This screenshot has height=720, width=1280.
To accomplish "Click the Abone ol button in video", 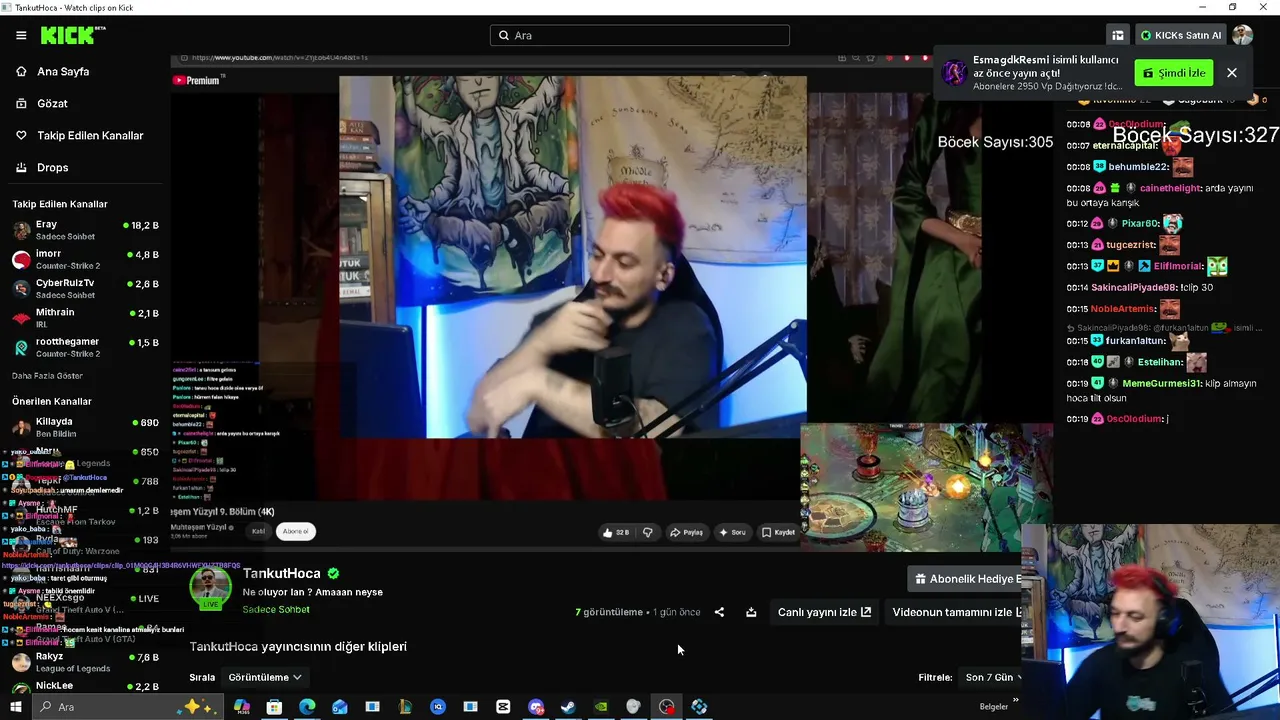I will point(296,531).
